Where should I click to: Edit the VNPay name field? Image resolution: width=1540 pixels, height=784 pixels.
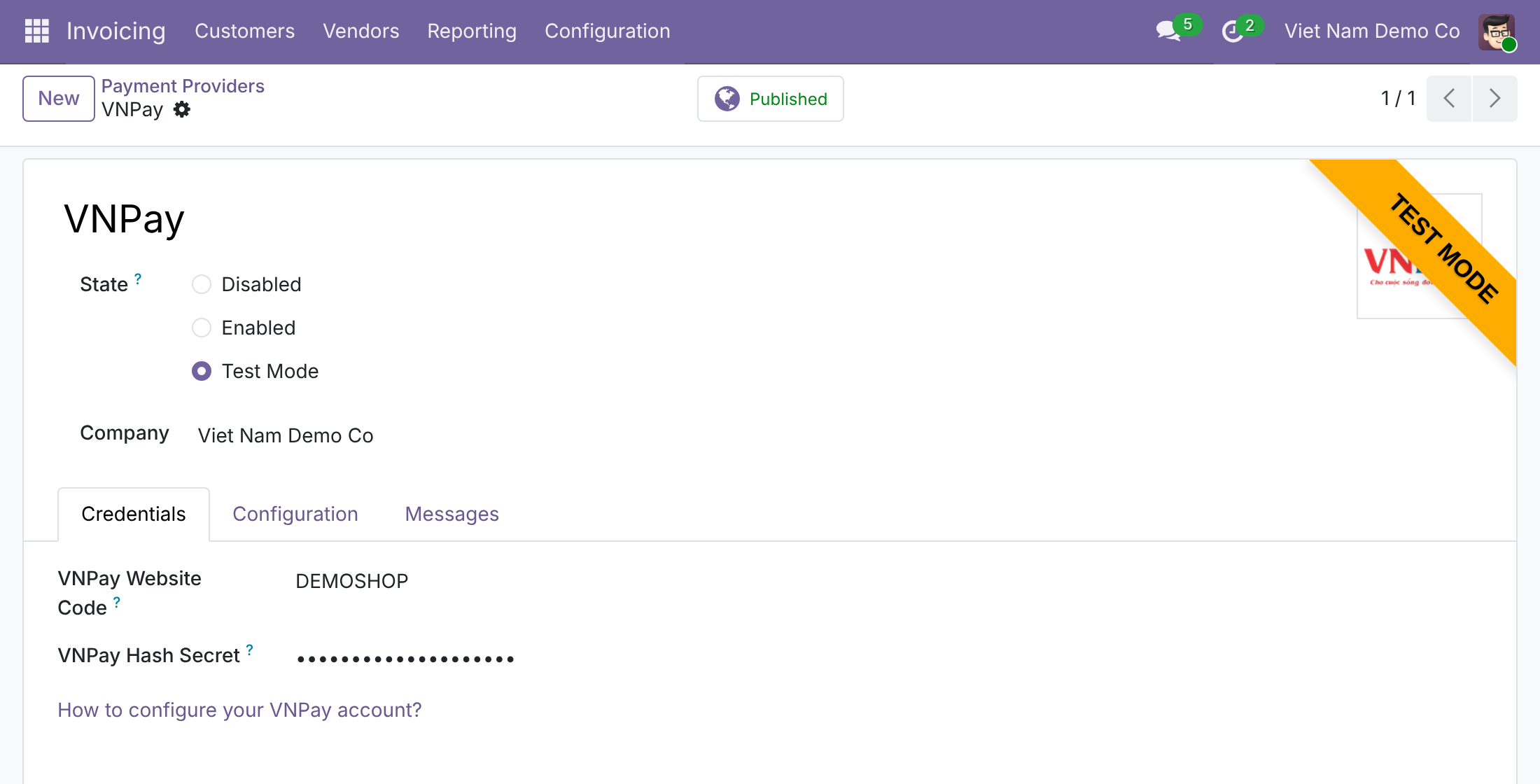pos(125,219)
